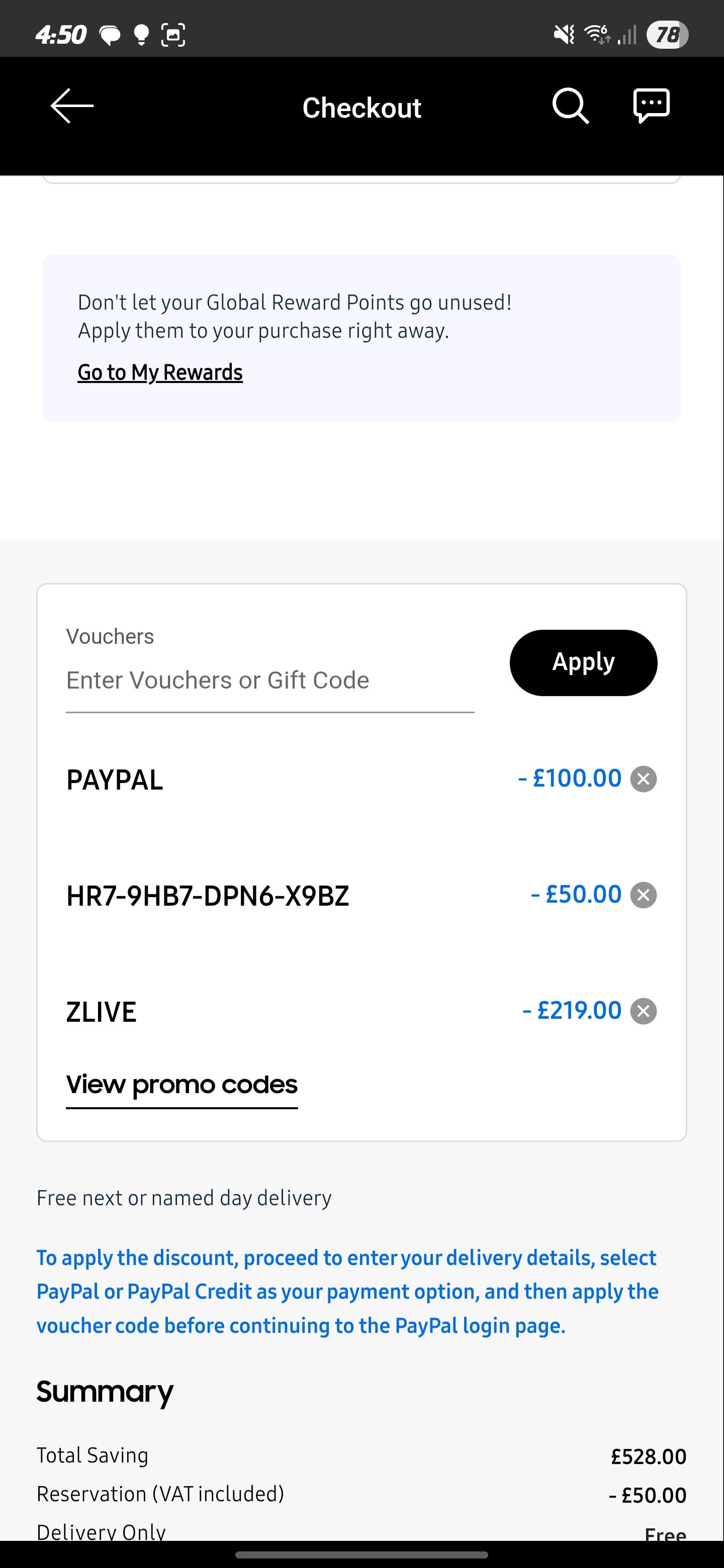The image size is (724, 1568).
Task: Remove the ZLIVE promo code
Action: click(x=643, y=1012)
